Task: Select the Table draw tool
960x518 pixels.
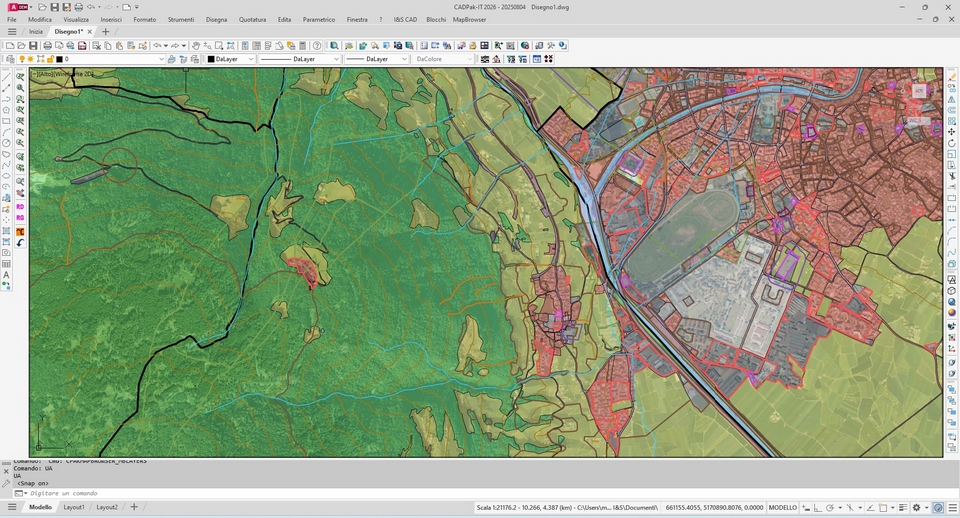Action: point(6,264)
